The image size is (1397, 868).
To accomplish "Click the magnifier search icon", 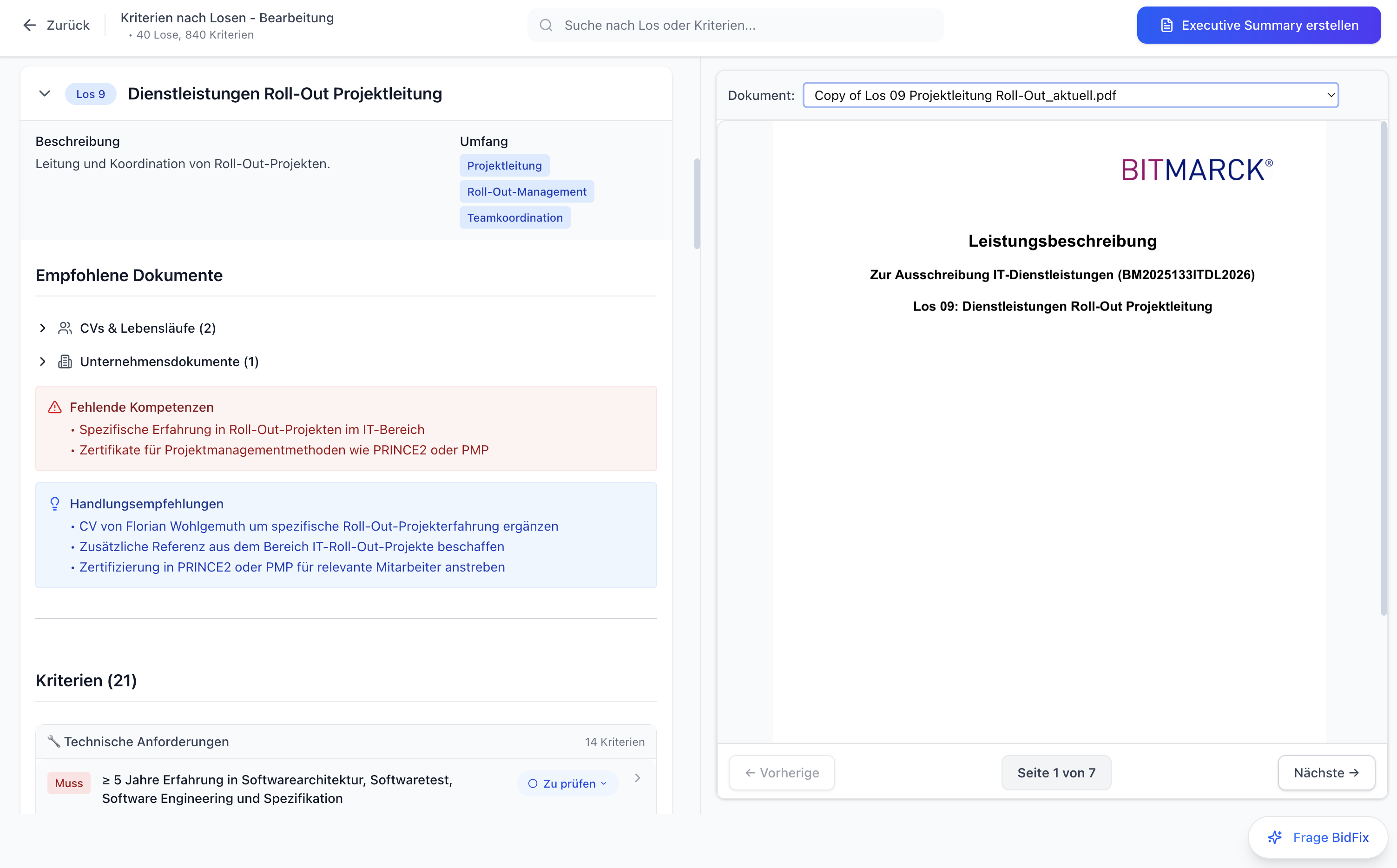I will tap(546, 25).
